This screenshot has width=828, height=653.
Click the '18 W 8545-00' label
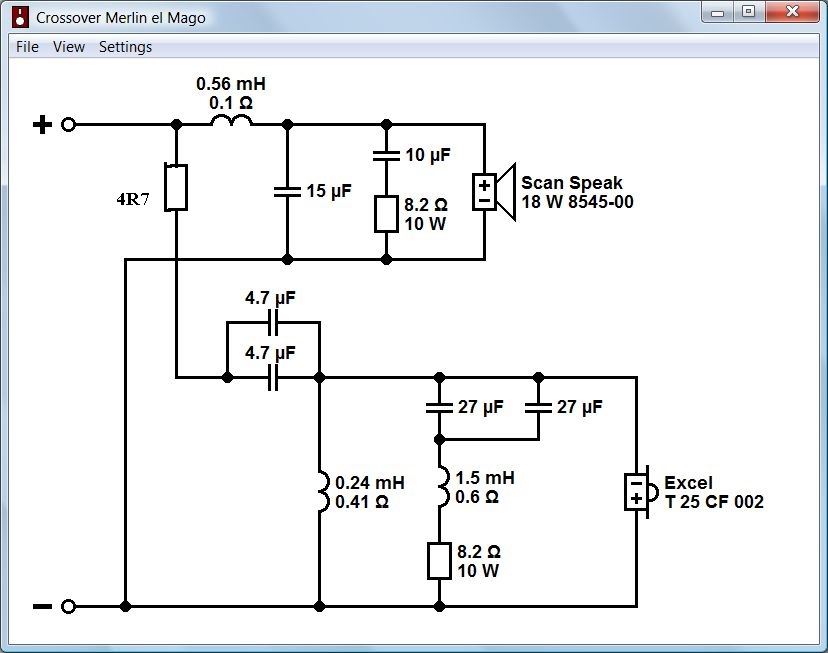click(x=577, y=202)
